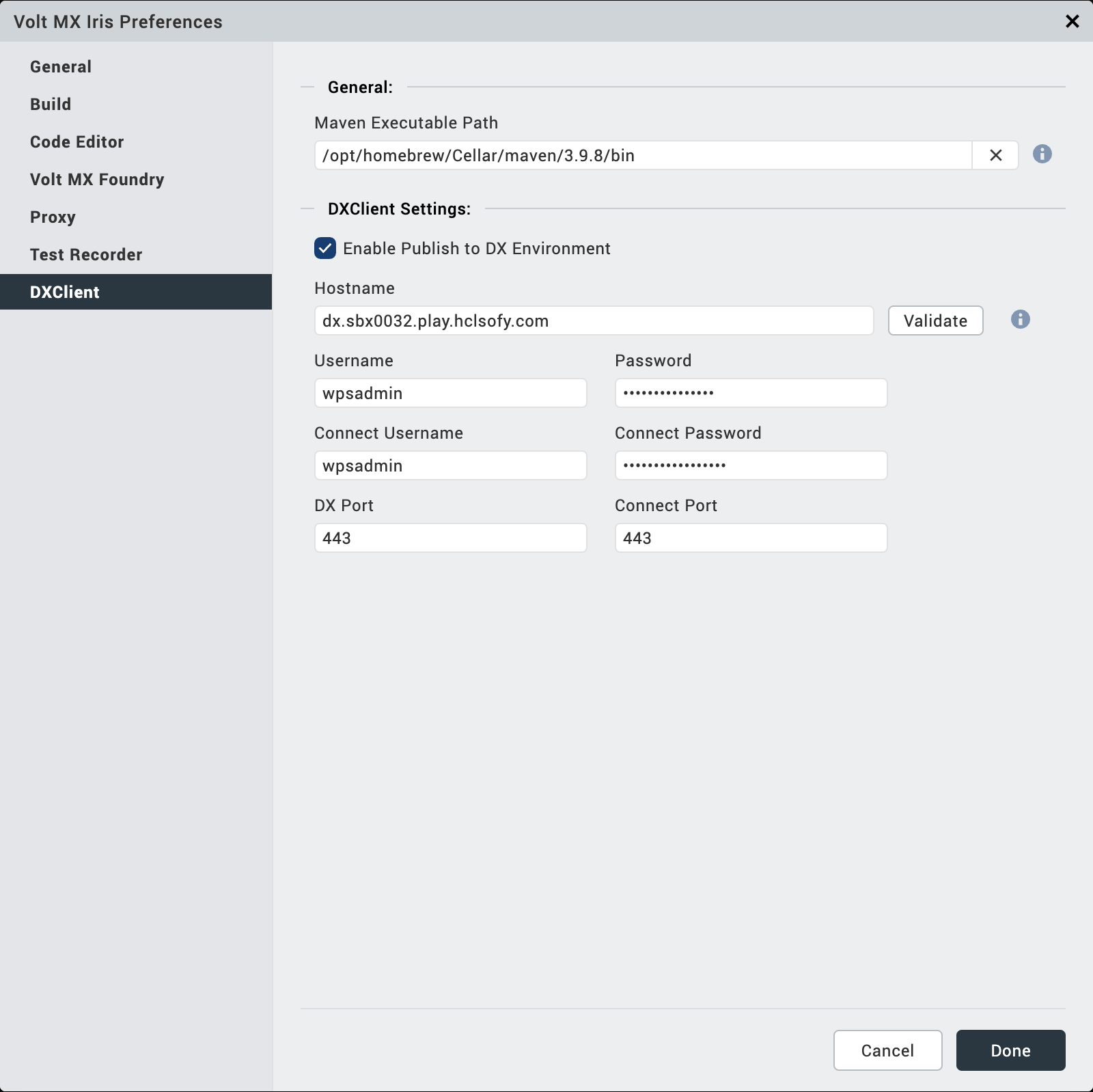The image size is (1093, 1092).
Task: Click the Enable Publish to DX Environment label
Action: click(476, 248)
